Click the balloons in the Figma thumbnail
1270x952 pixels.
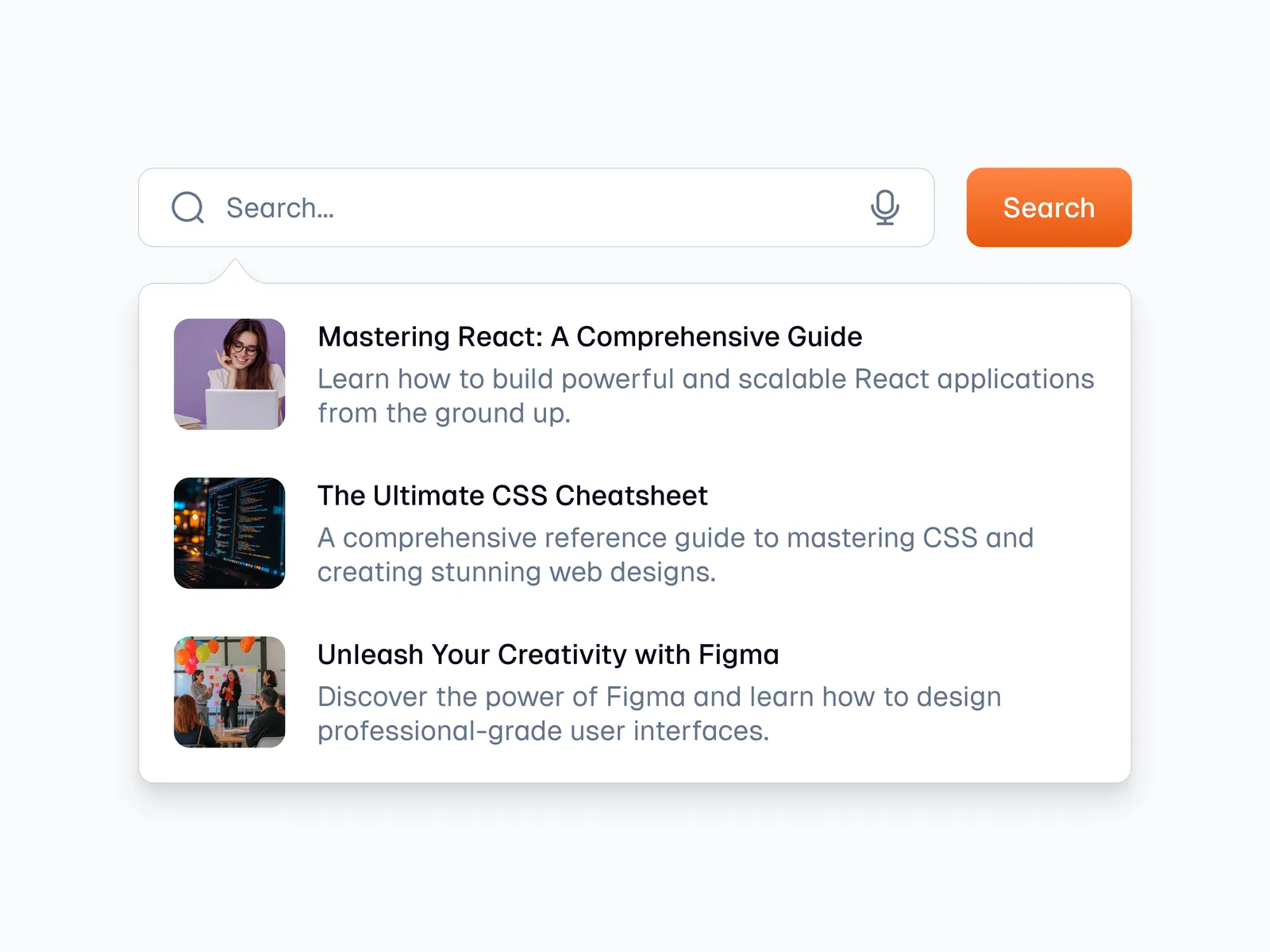coord(194,654)
